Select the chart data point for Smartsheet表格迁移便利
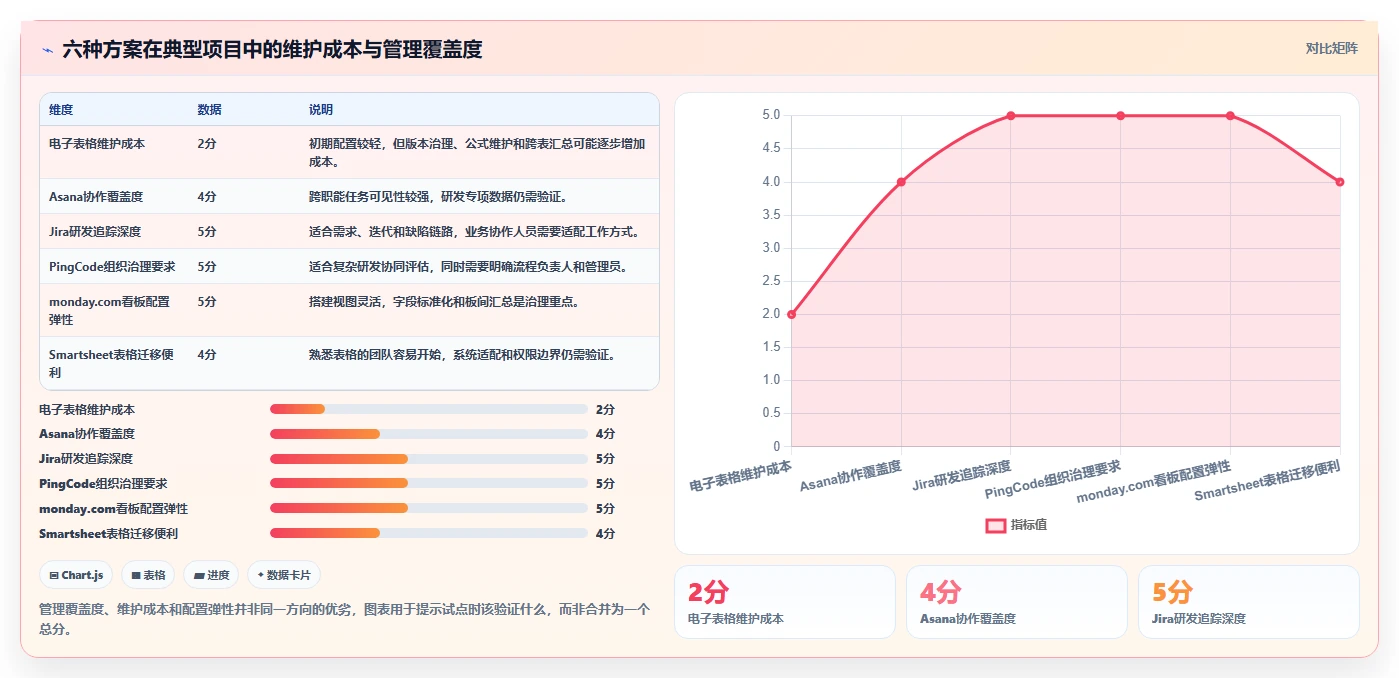The height and width of the screenshot is (678, 1399). coord(1340,182)
